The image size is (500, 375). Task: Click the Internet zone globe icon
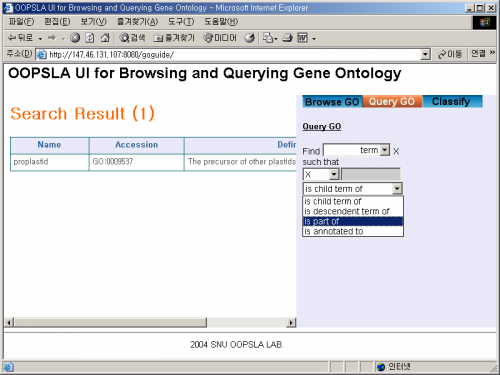(x=381, y=367)
